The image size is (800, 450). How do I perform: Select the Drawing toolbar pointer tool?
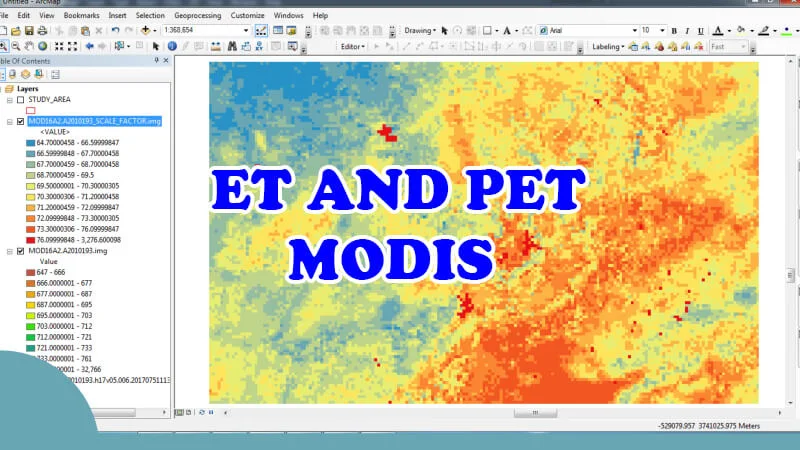click(x=444, y=31)
